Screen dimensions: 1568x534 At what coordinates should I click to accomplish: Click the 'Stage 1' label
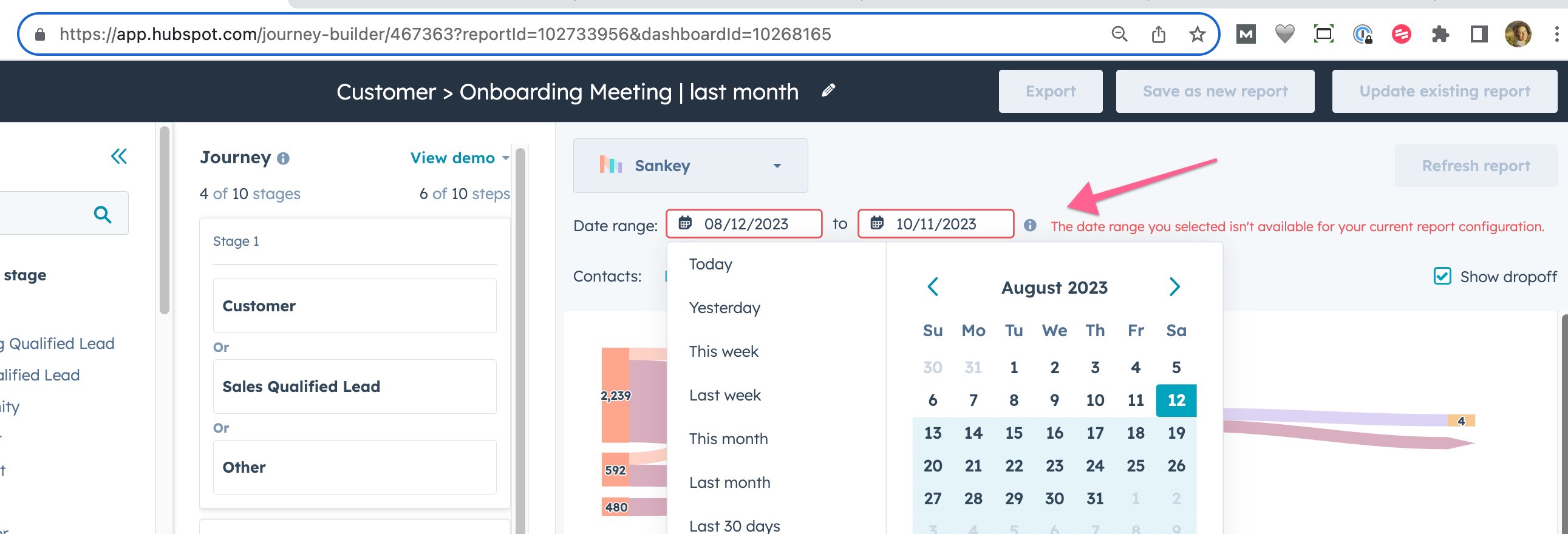coord(236,242)
